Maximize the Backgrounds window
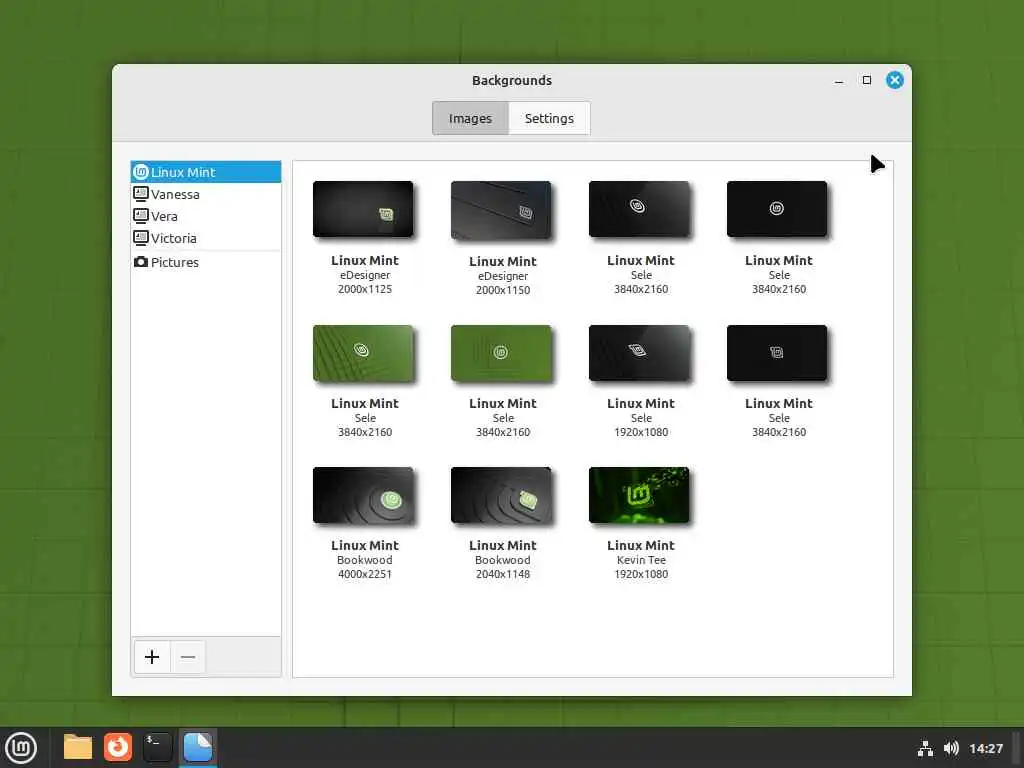The height and width of the screenshot is (768, 1024). 867,80
